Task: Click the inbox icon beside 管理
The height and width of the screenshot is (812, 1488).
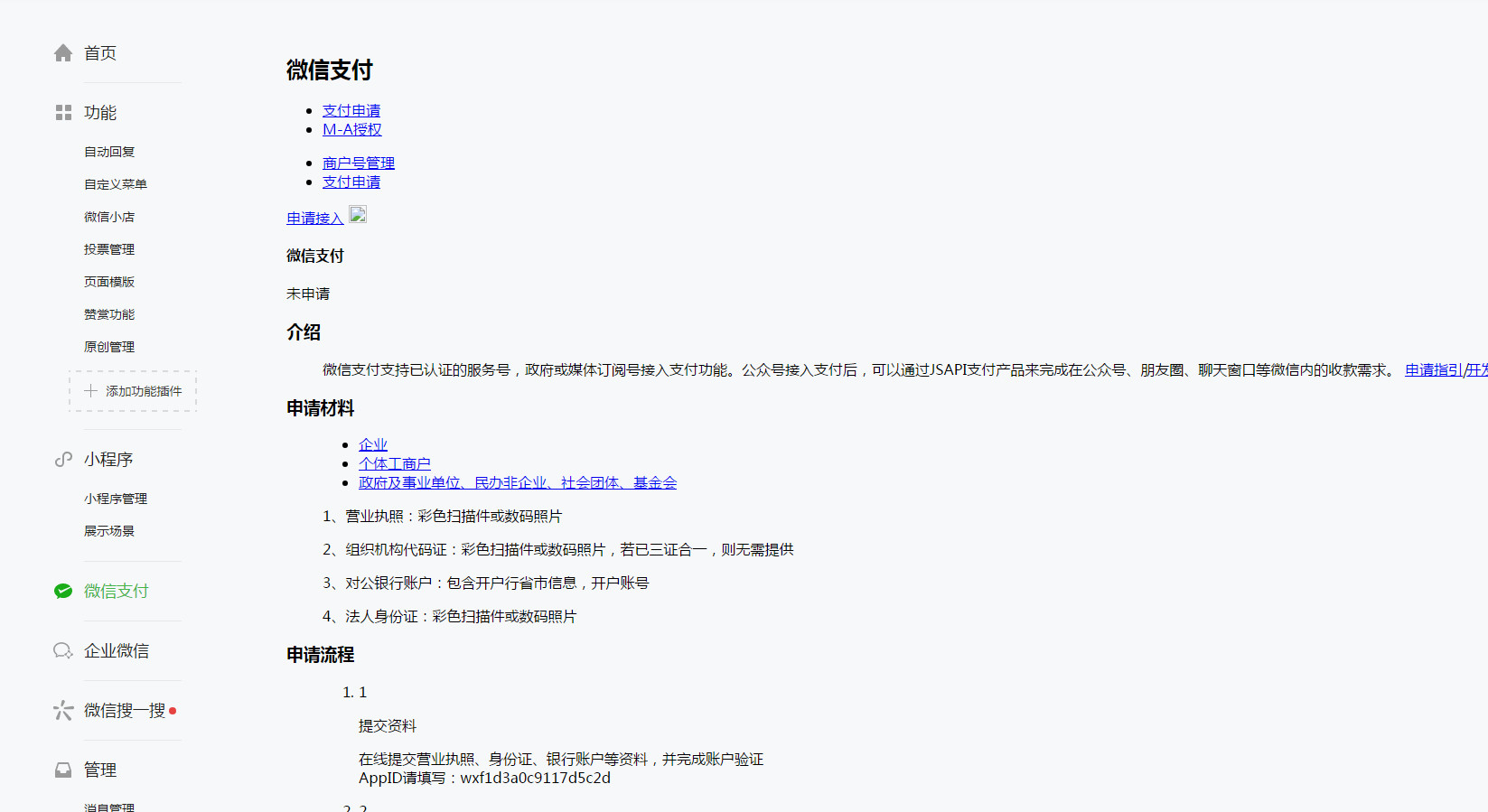Action: click(x=63, y=770)
